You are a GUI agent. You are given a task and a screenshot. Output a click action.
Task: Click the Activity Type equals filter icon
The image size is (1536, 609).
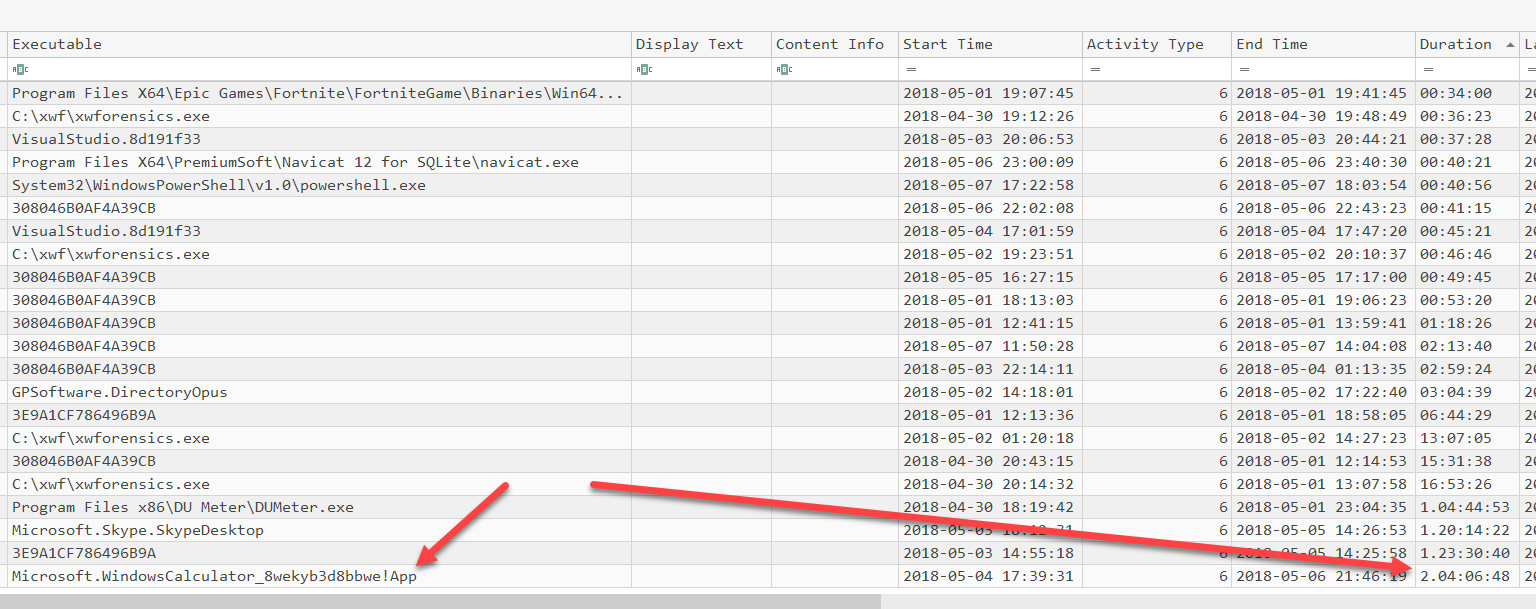1096,69
